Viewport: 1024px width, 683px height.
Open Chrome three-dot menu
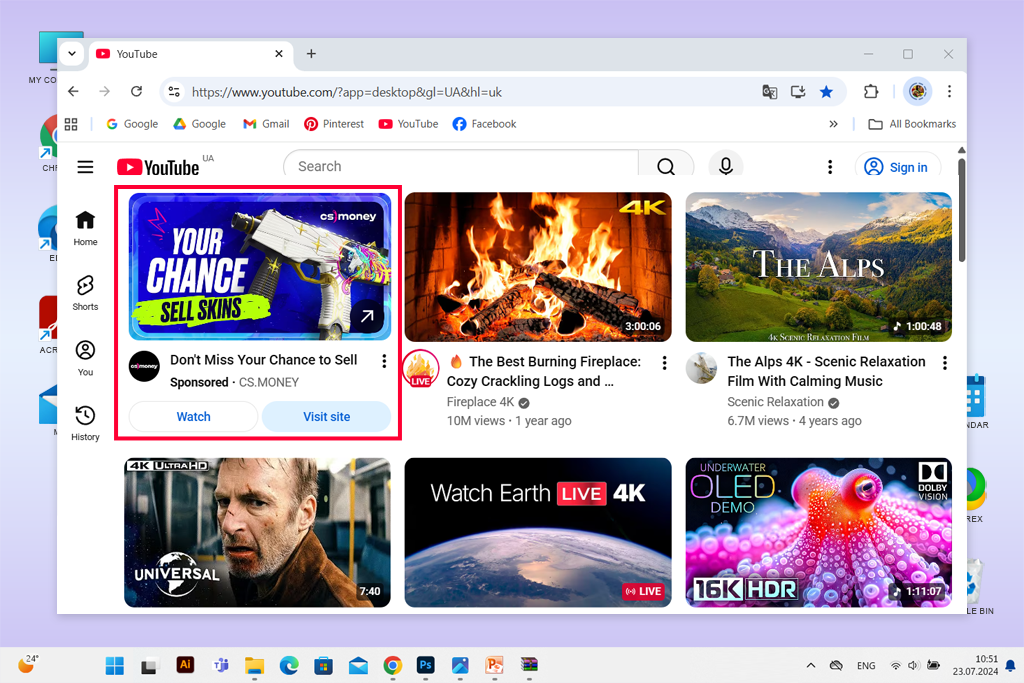[950, 91]
